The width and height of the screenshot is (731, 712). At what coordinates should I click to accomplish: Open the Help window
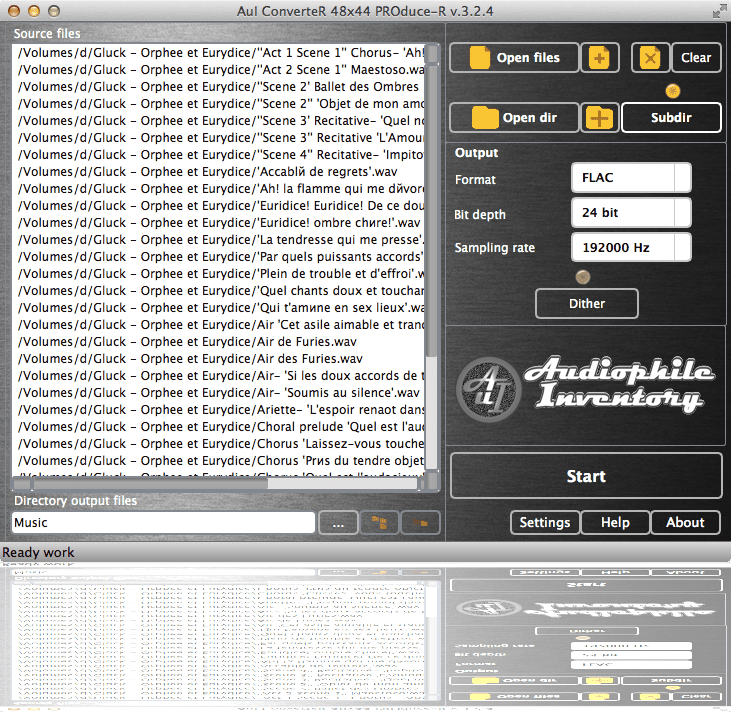point(615,522)
